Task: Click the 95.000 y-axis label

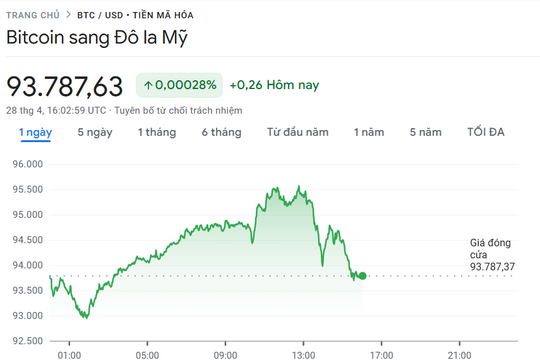Action: pos(28,215)
